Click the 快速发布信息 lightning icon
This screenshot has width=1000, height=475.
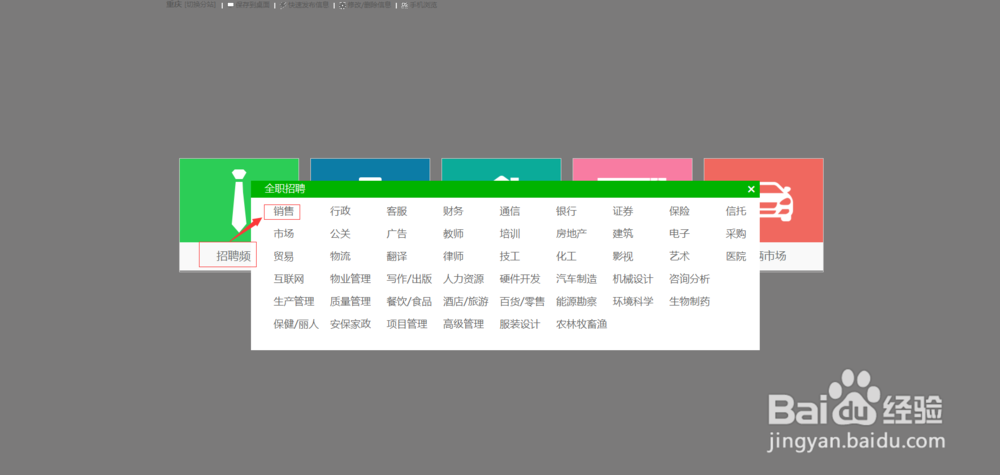(283, 4)
